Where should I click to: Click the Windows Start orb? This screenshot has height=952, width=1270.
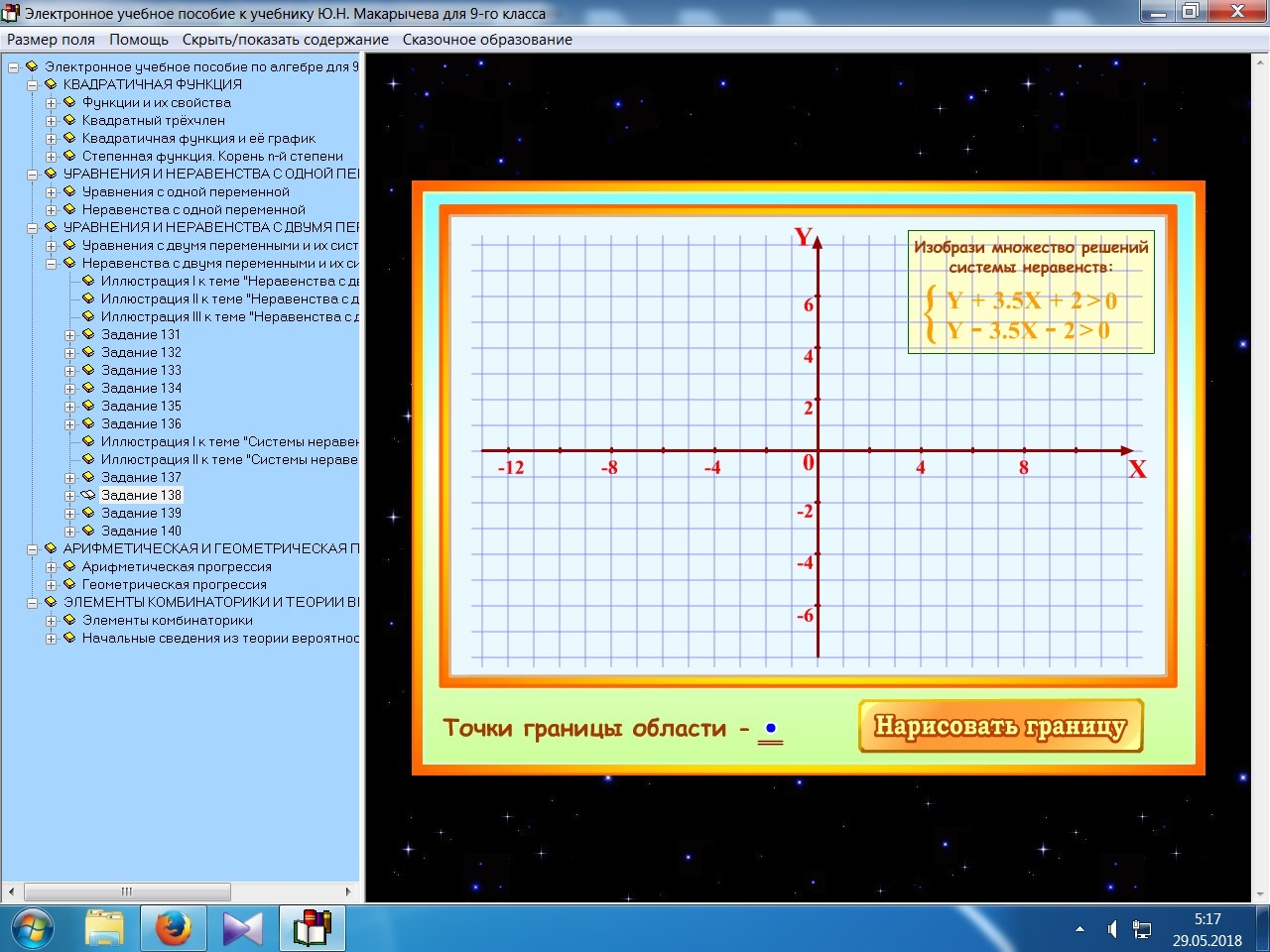tap(32, 929)
